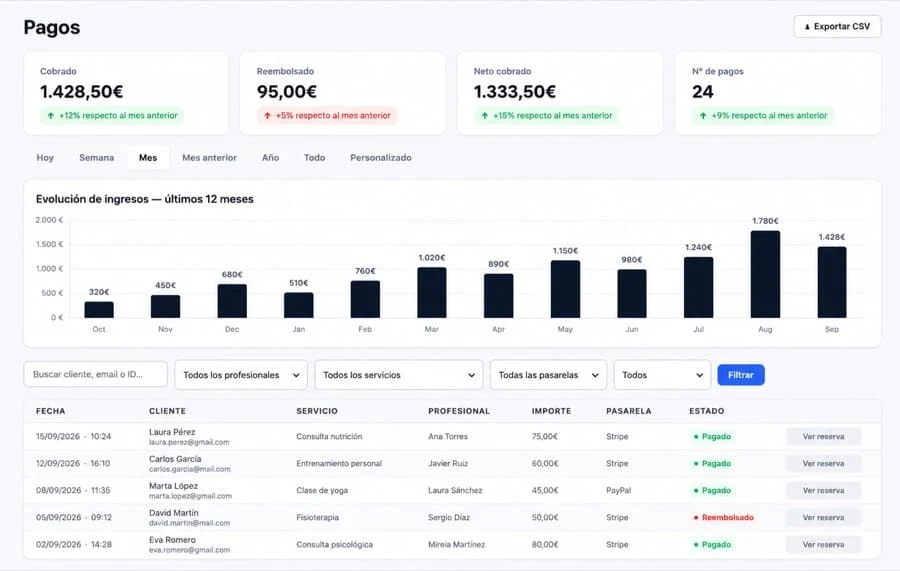Image resolution: width=900 pixels, height=571 pixels.
Task: Click professional name Javier Ruiz
Action: click(448, 464)
